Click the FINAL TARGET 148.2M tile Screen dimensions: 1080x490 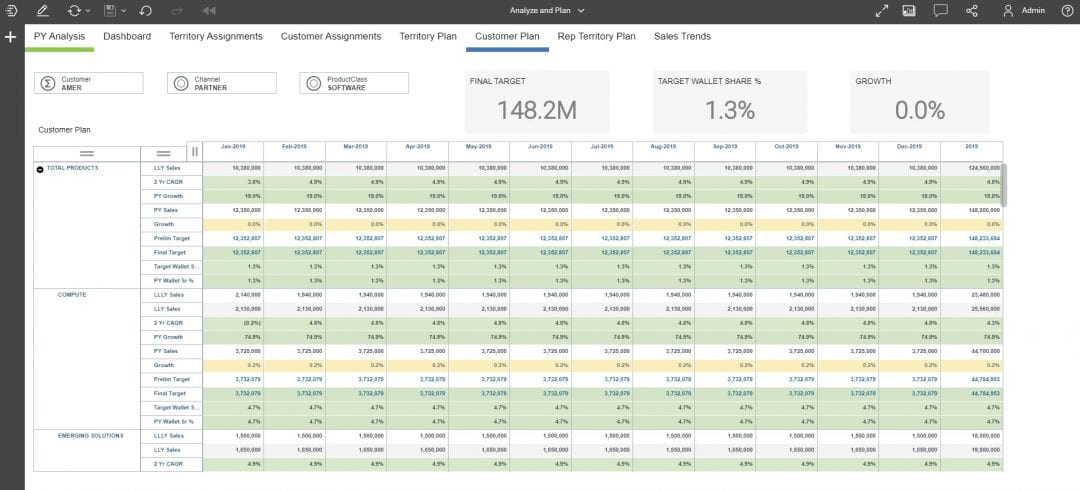click(x=537, y=102)
